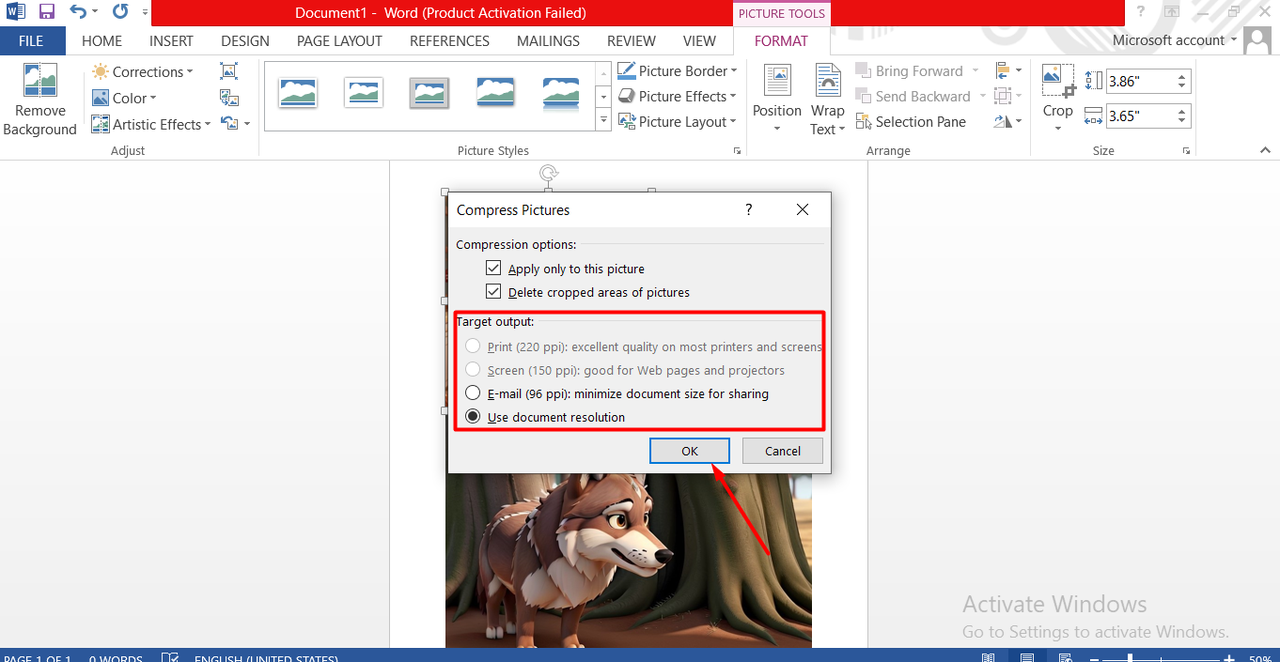Collapse the ribbon with the chevron
The height and width of the screenshot is (662, 1280).
click(x=1265, y=151)
